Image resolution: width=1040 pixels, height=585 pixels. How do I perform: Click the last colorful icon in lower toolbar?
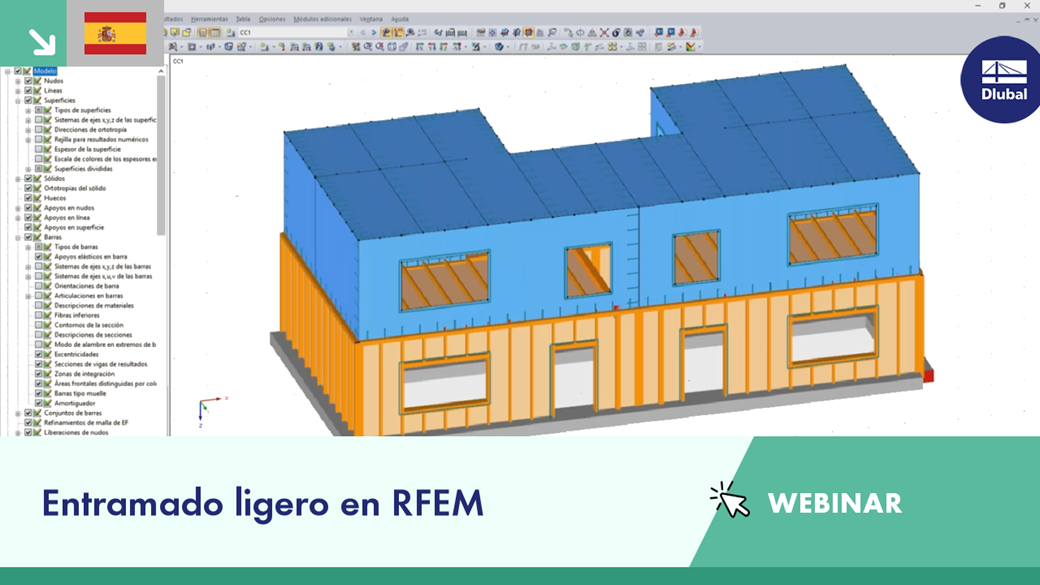point(690,47)
